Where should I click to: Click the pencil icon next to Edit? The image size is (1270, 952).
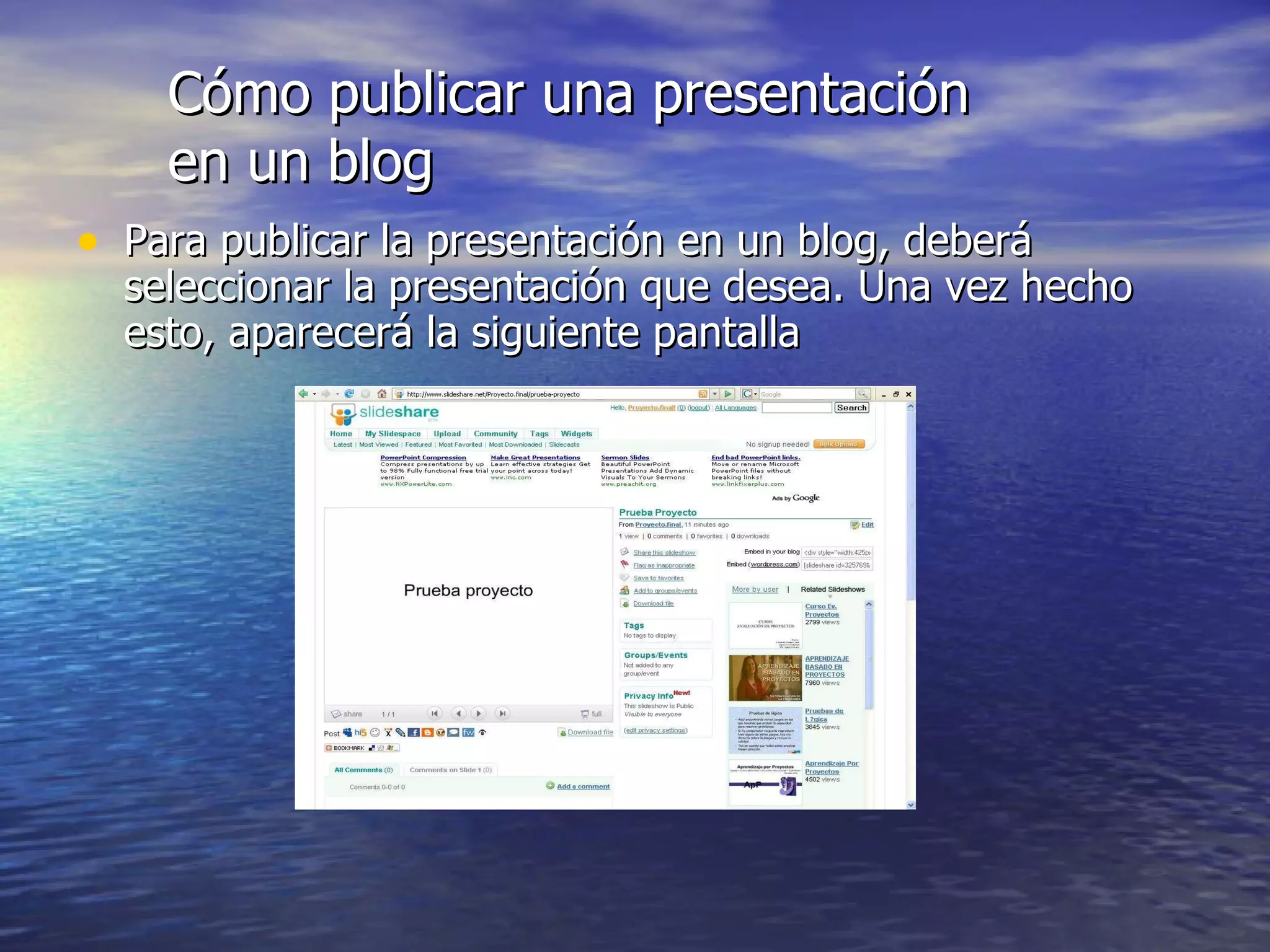click(x=855, y=524)
